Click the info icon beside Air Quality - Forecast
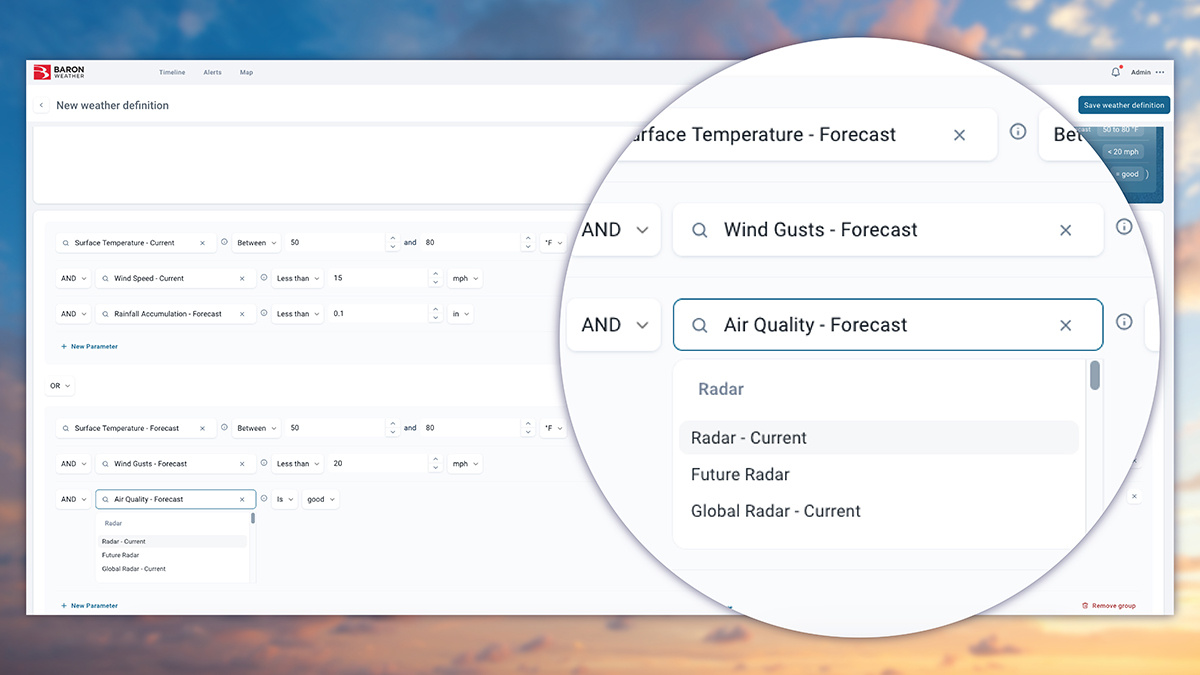The height and width of the screenshot is (675, 1200). click(x=1124, y=322)
